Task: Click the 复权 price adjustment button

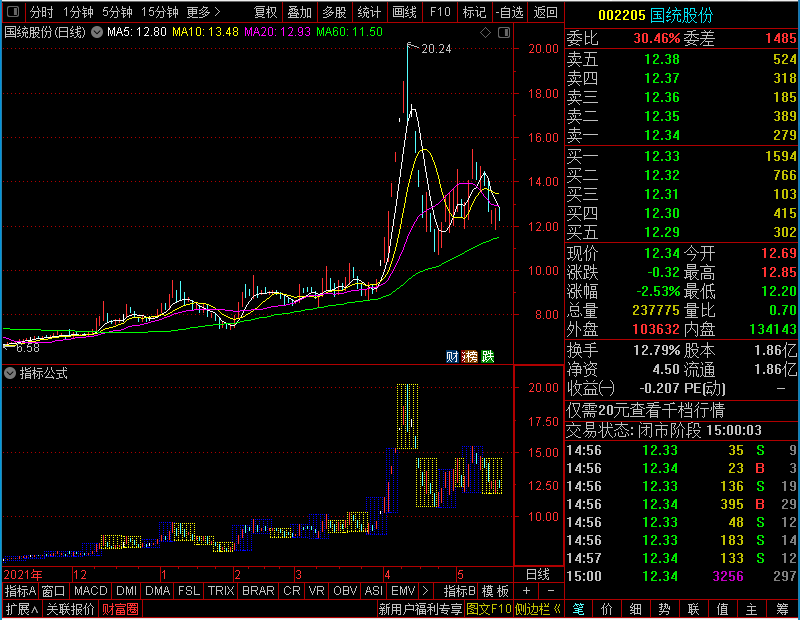Action: [265, 12]
